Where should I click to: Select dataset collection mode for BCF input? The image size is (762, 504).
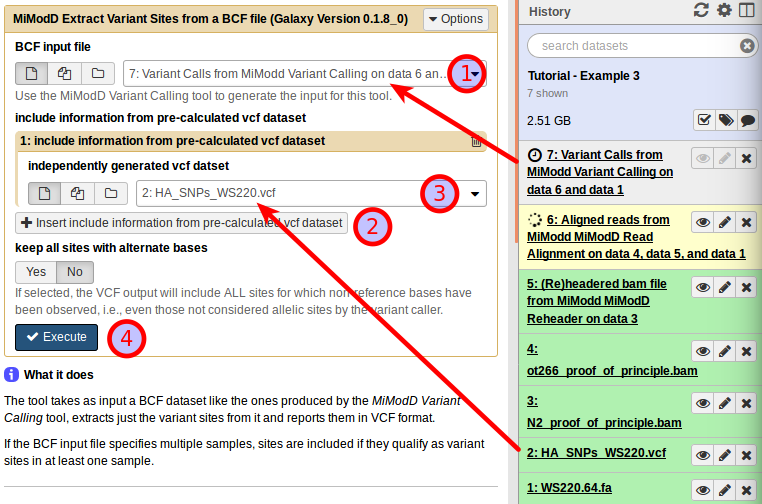tap(98, 73)
